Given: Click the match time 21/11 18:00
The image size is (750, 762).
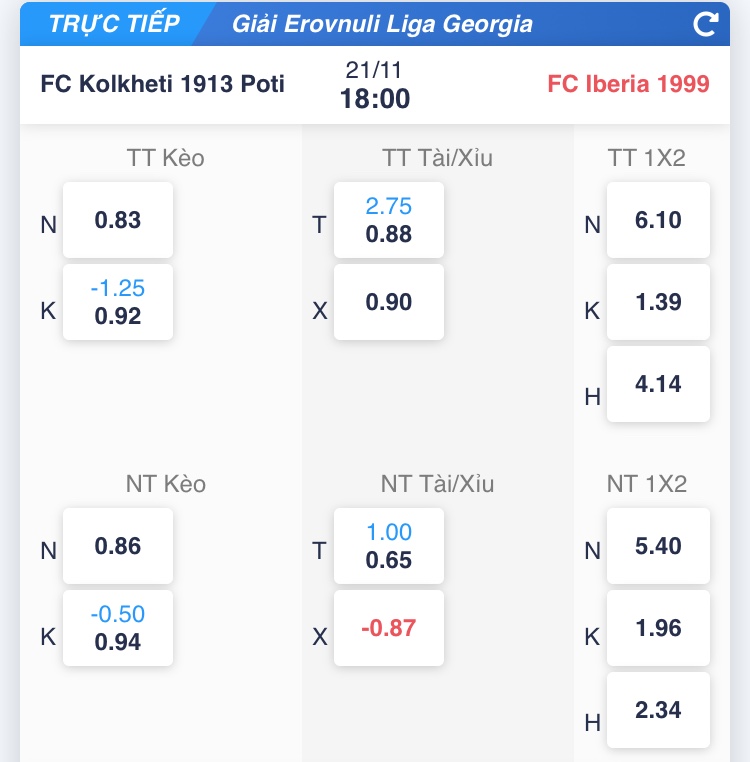Looking at the screenshot, I should [375, 86].
